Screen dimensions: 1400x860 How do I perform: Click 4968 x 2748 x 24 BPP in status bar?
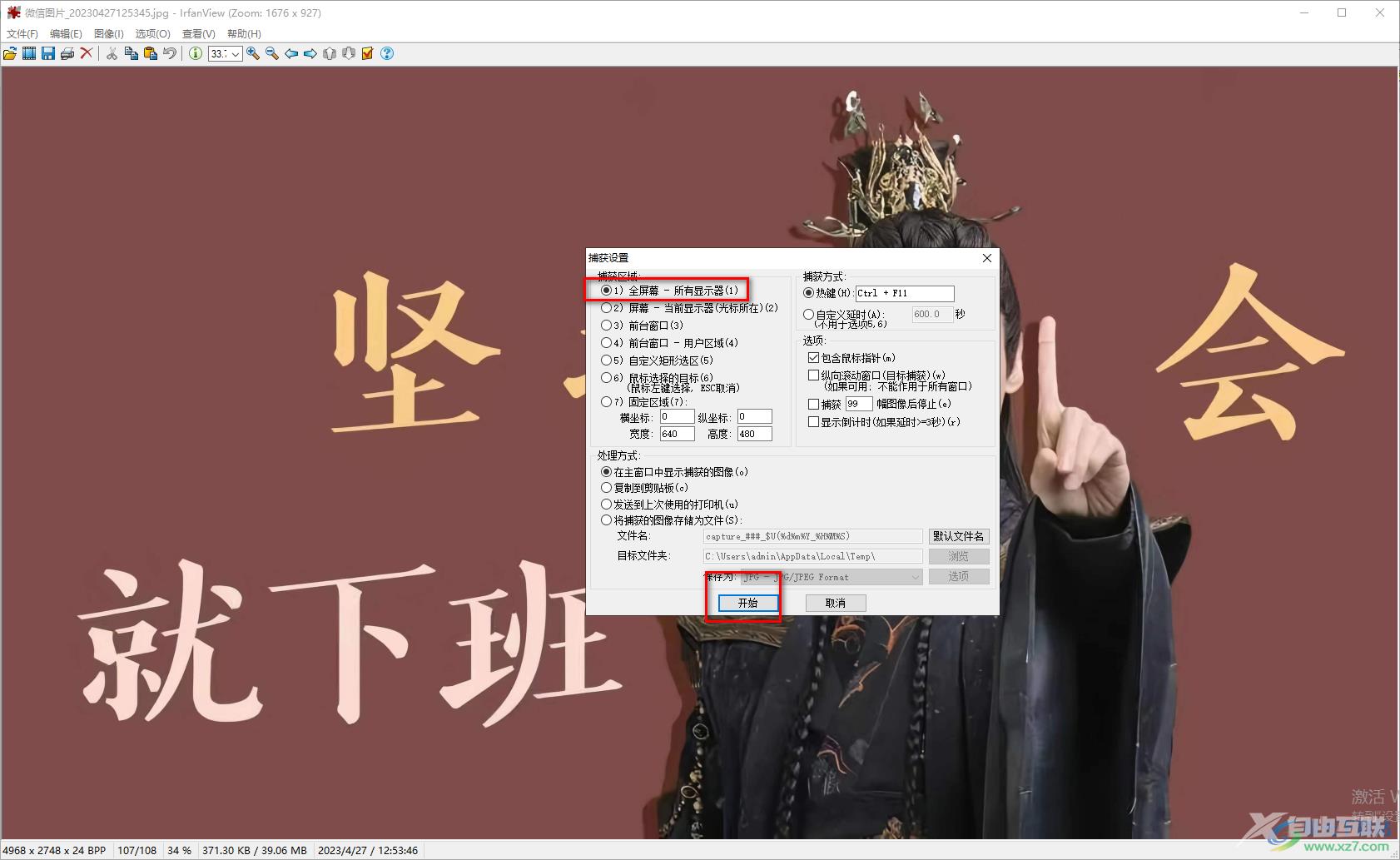pyautogui.click(x=55, y=850)
